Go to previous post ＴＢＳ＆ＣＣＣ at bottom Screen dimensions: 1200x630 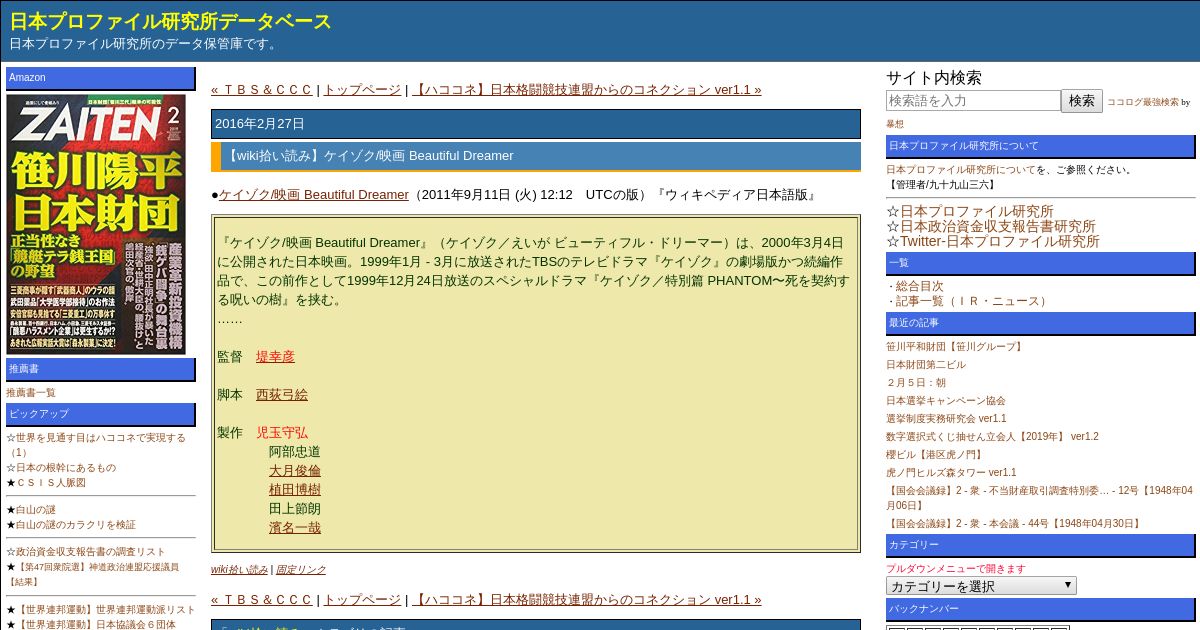(x=262, y=600)
